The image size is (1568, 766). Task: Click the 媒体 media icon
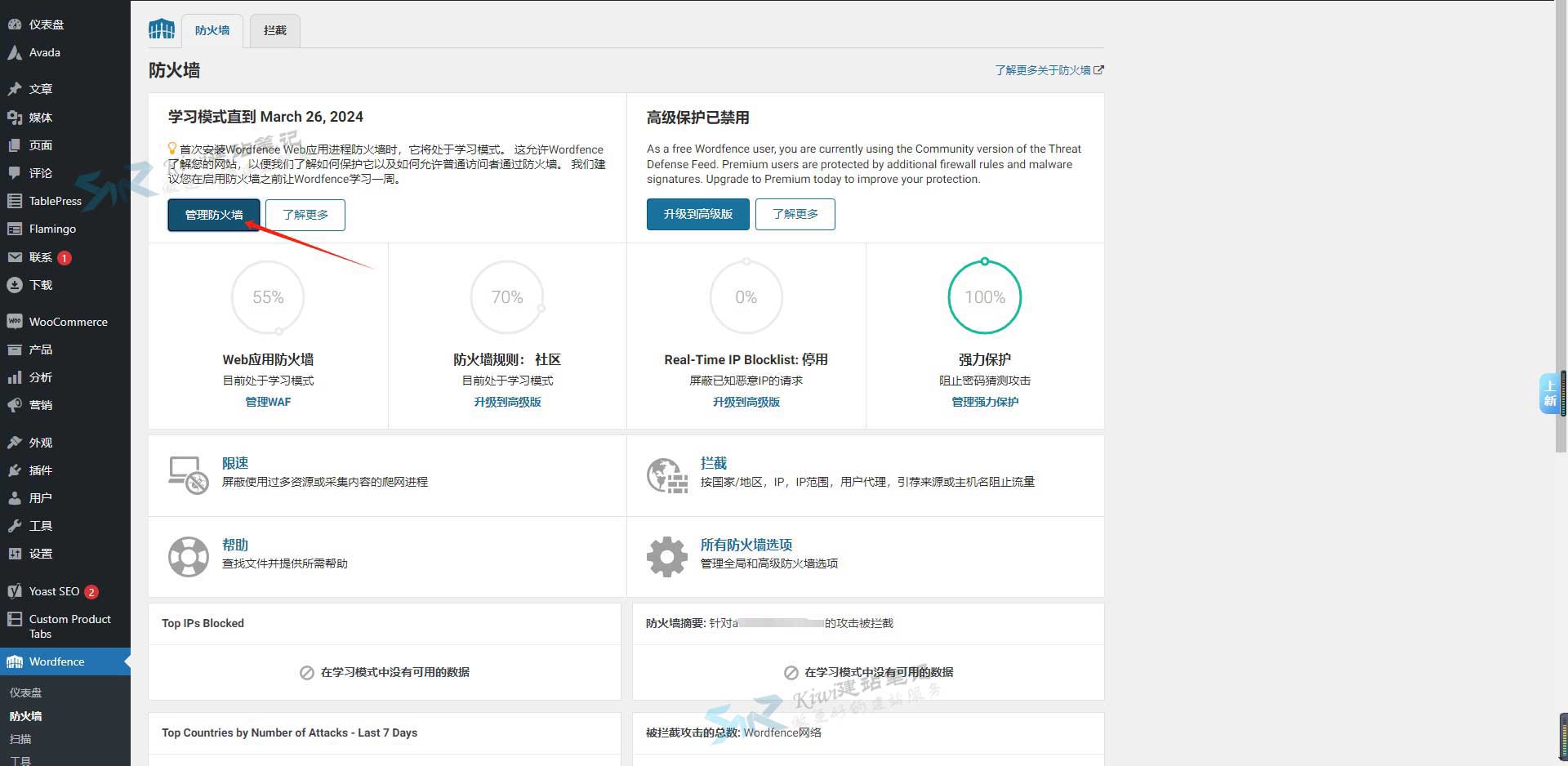[15, 118]
